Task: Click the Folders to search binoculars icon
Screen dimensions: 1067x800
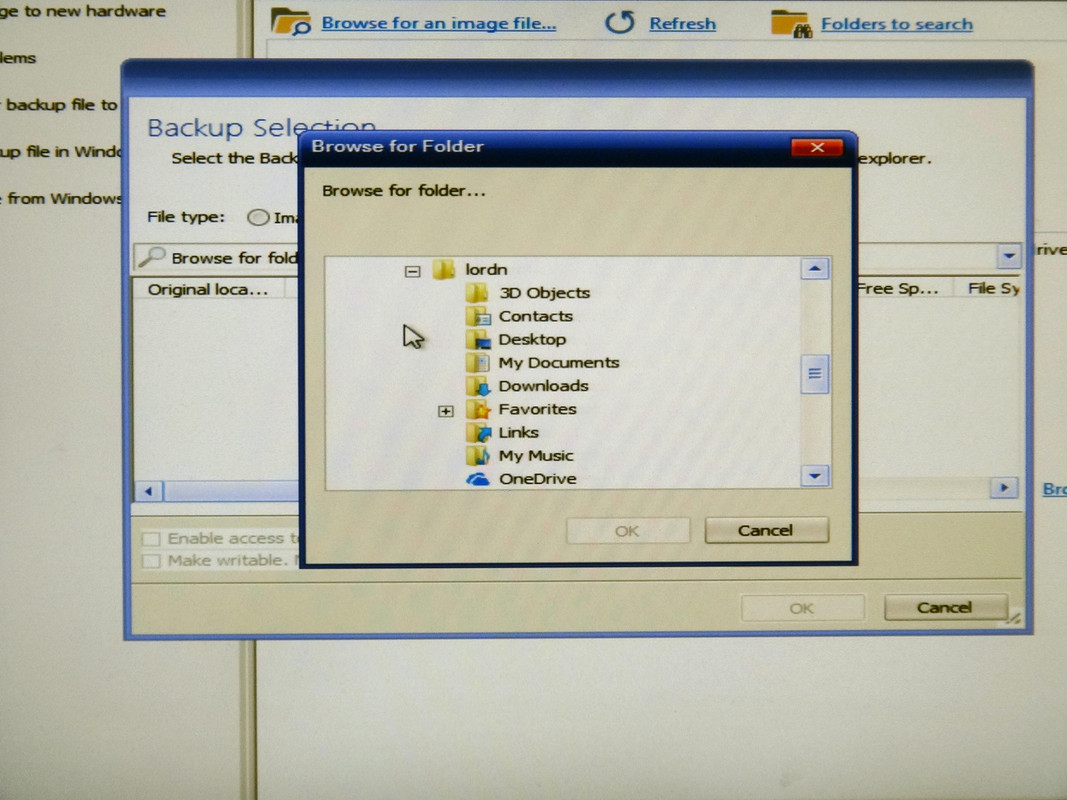Action: click(x=791, y=24)
